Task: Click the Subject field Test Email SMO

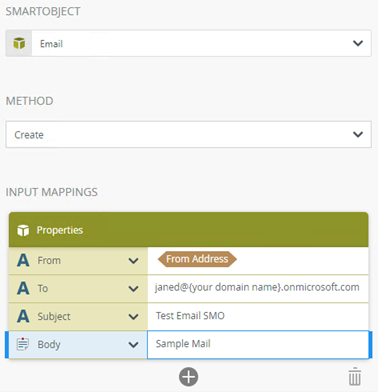Action: click(x=258, y=316)
